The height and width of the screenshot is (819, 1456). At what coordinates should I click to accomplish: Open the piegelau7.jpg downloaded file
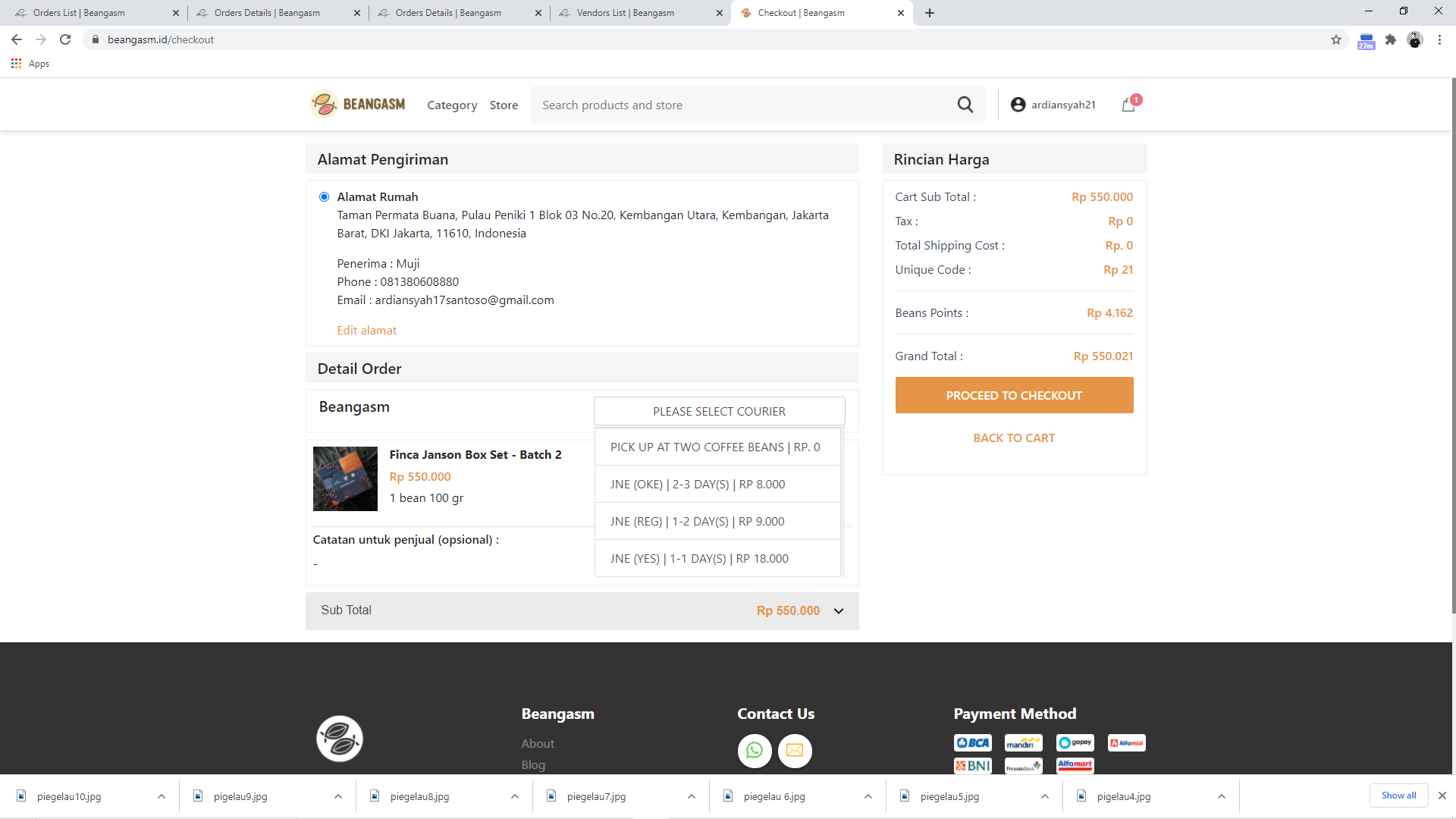coord(596,796)
